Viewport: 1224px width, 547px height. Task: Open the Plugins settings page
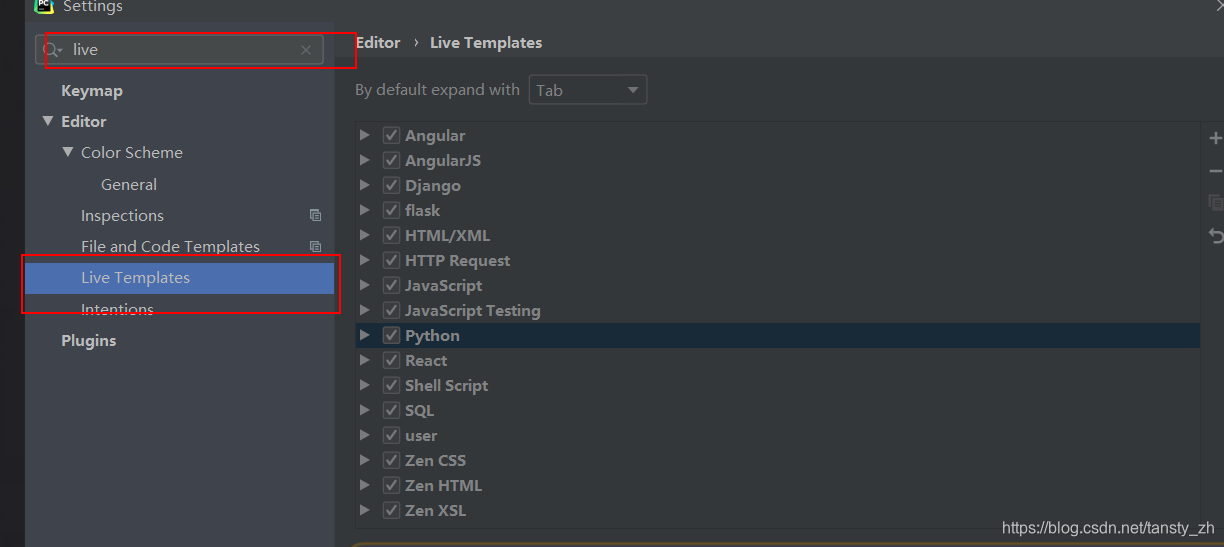(x=89, y=340)
